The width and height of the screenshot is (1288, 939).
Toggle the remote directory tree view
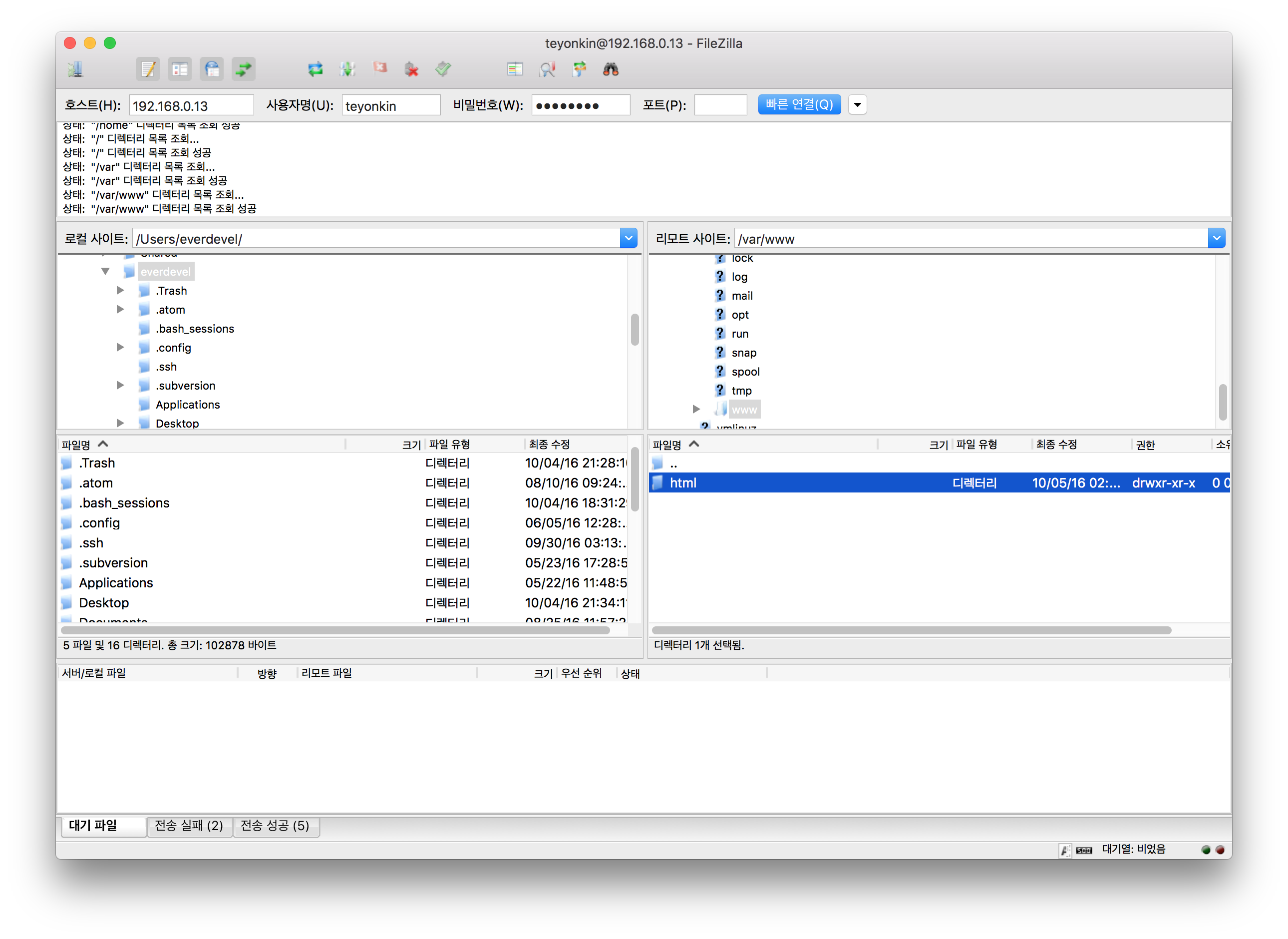(211, 69)
